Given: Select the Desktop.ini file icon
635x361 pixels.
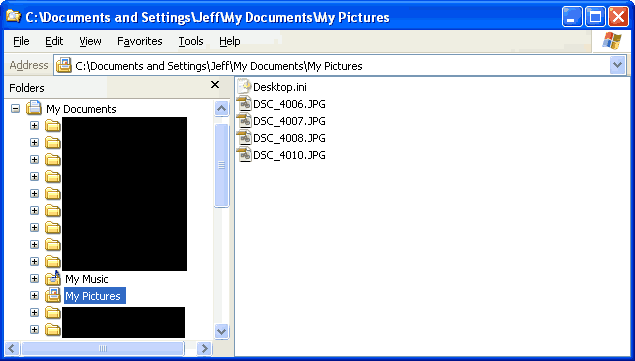Looking at the screenshot, I should (244, 86).
